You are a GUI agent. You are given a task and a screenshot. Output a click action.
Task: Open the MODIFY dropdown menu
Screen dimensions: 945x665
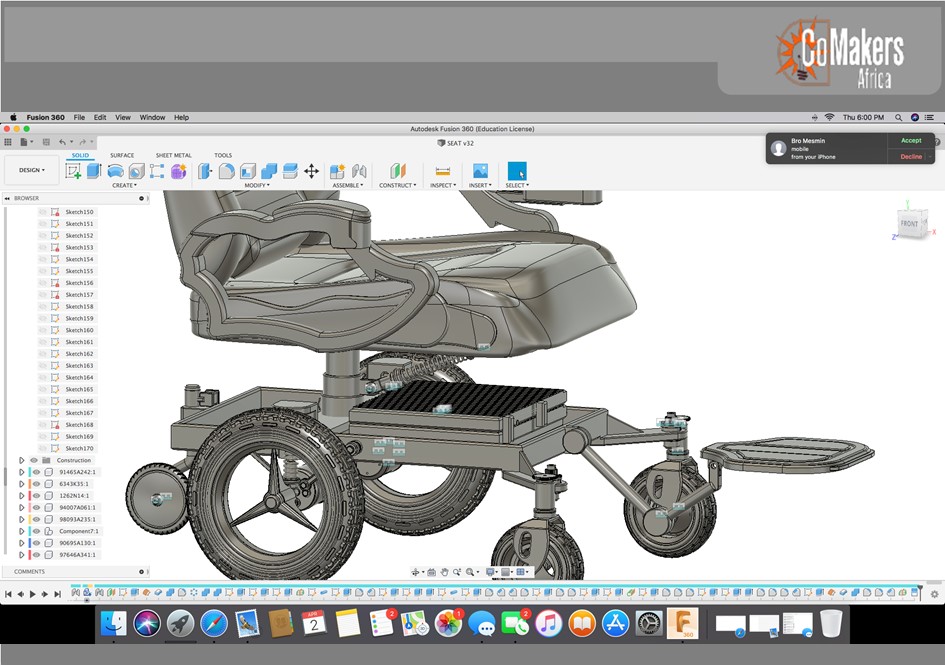click(257, 185)
